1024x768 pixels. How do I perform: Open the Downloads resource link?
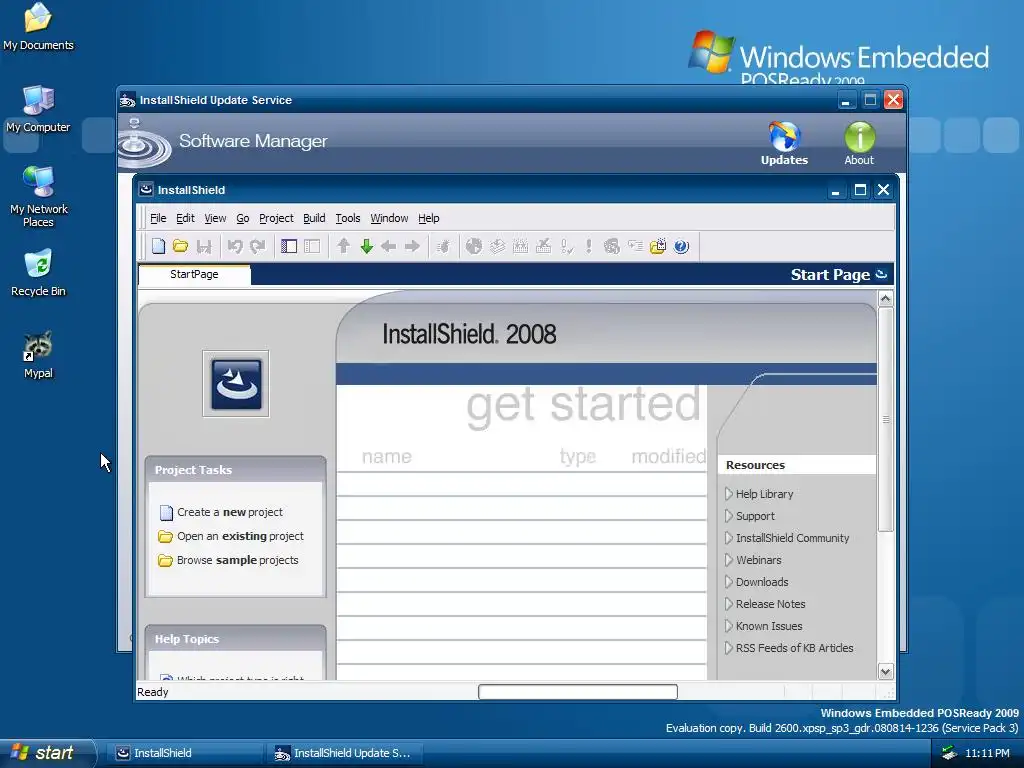click(x=762, y=582)
